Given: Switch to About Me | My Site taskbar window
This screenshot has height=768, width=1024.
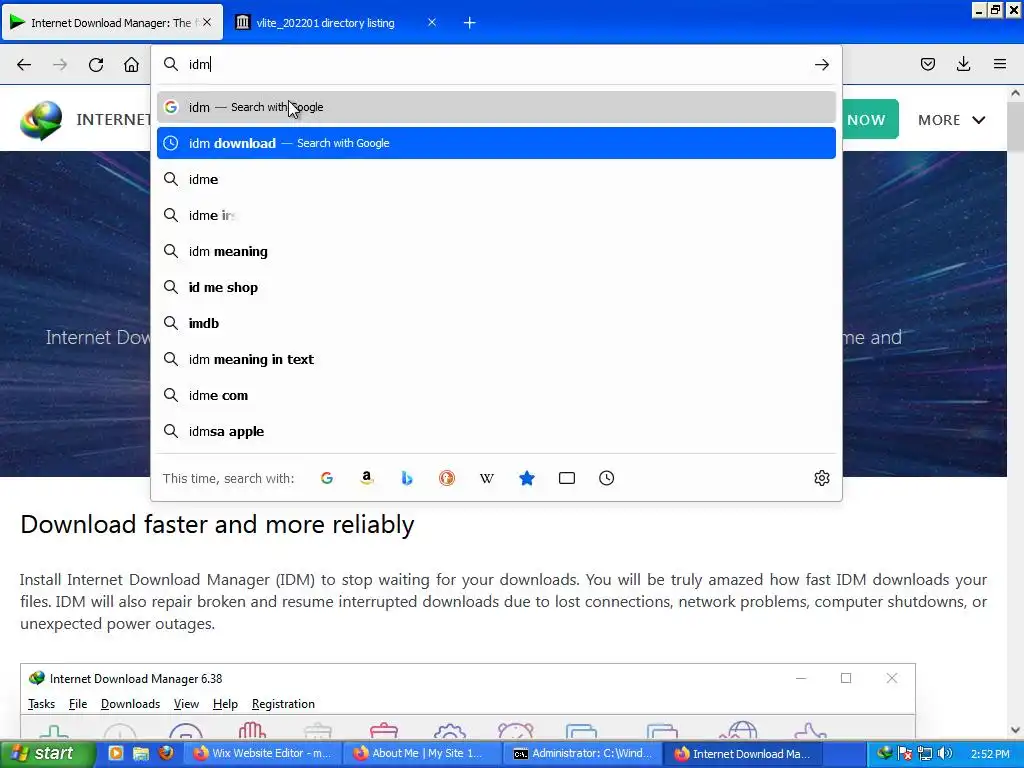Looking at the screenshot, I should [x=423, y=754].
